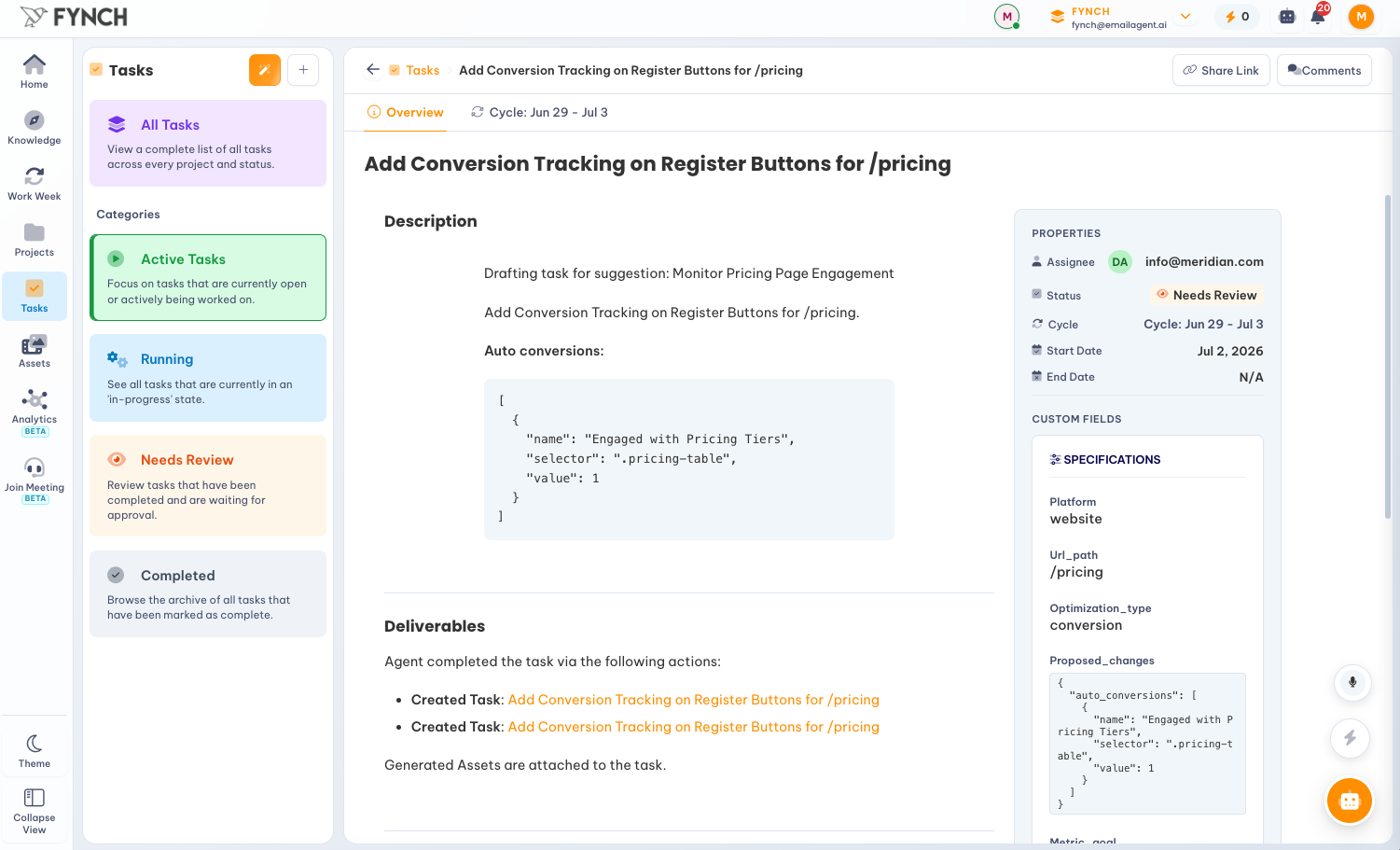Select the Completed category
The height and width of the screenshot is (850, 1400).
click(208, 593)
